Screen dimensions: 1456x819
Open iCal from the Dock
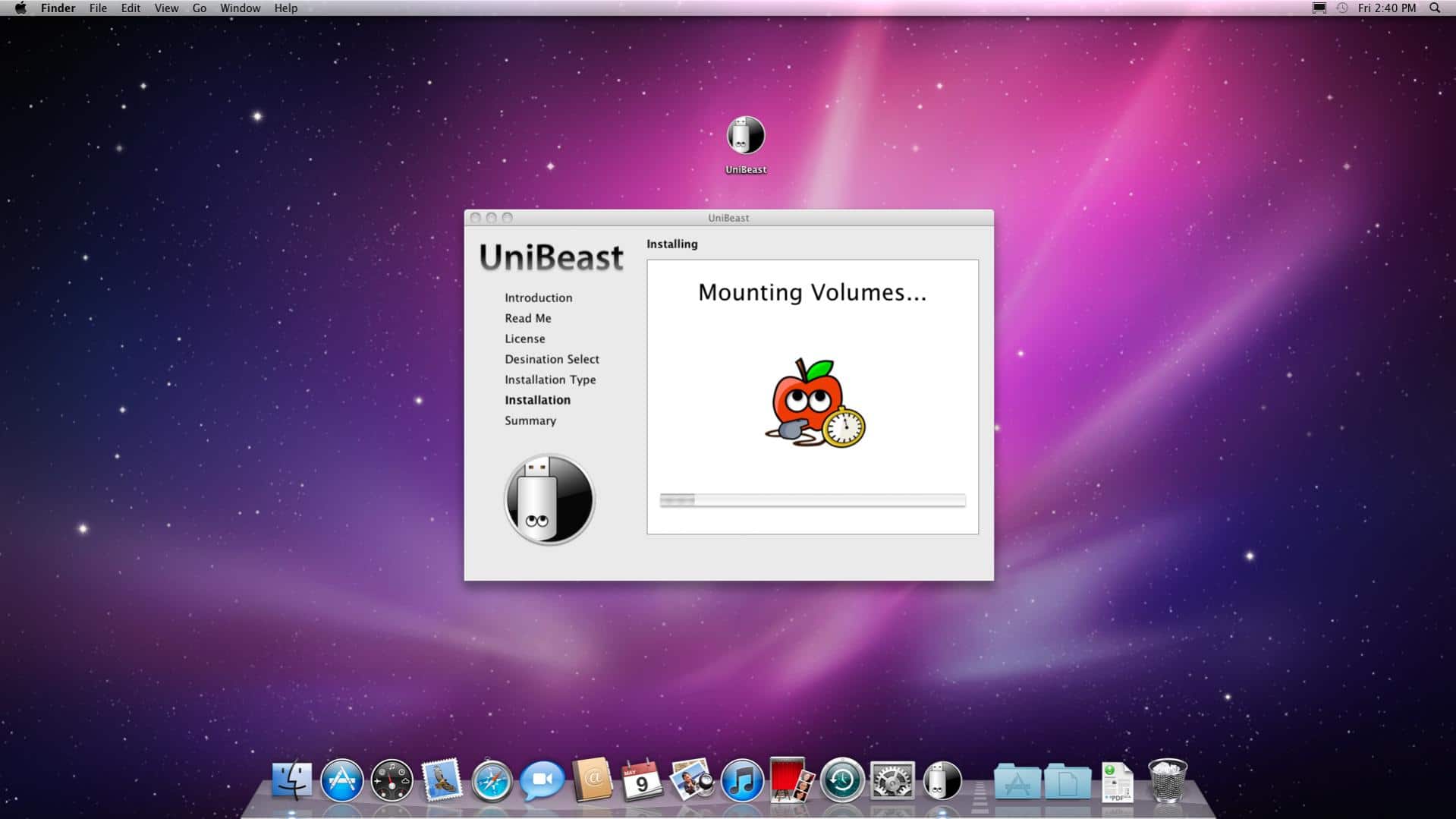(x=642, y=780)
